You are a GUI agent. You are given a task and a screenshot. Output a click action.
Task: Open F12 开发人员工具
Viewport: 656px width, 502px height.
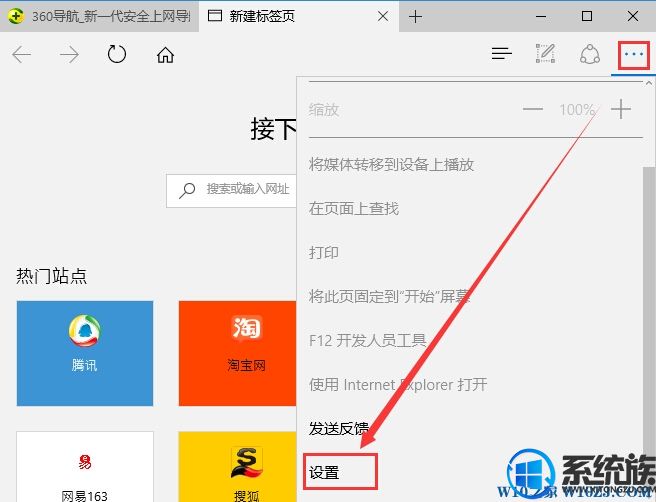[368, 341]
